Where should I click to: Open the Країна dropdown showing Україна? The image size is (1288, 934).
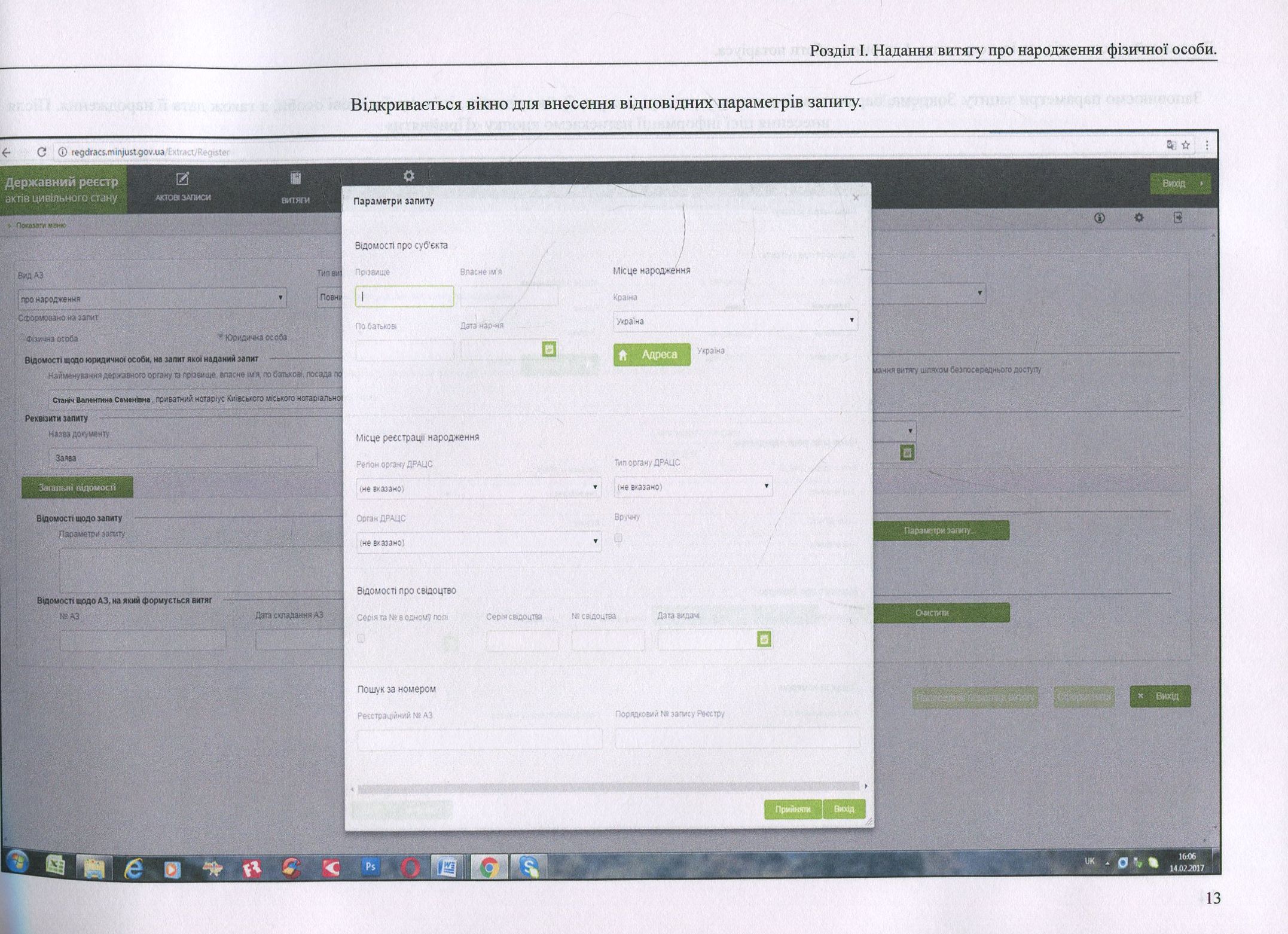click(x=735, y=321)
